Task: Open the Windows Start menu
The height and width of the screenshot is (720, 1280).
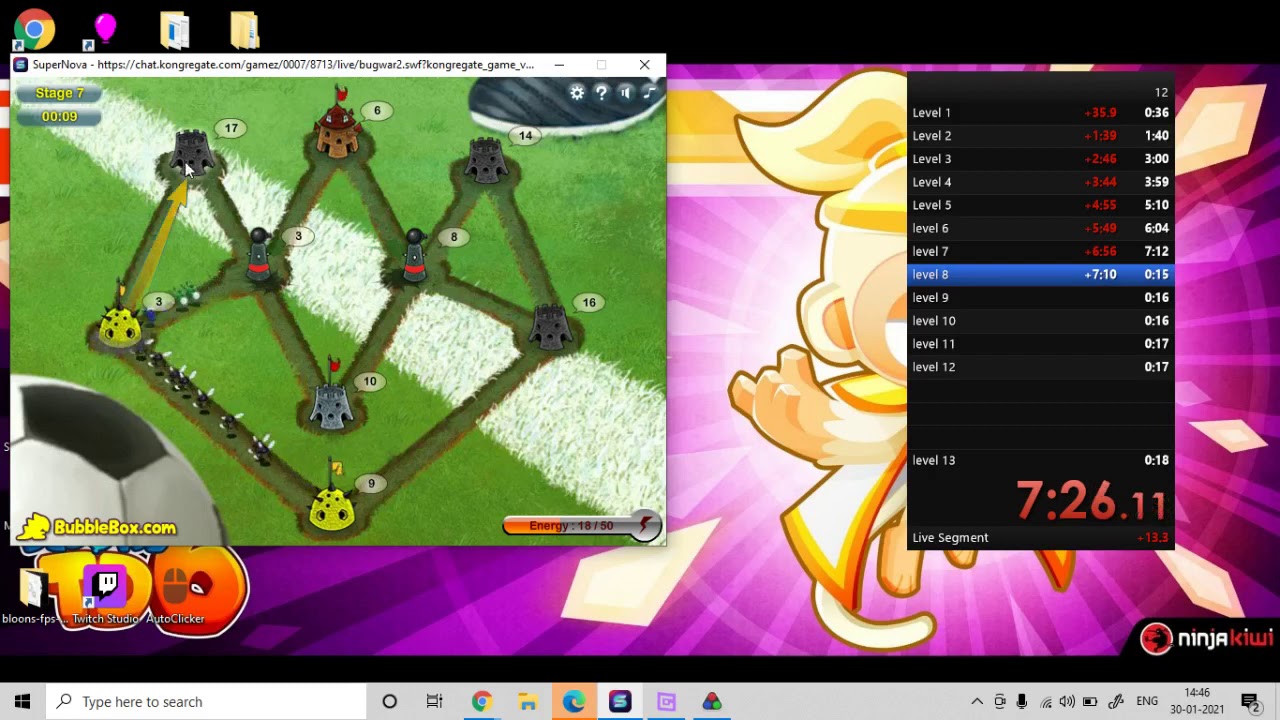Action: [23, 702]
